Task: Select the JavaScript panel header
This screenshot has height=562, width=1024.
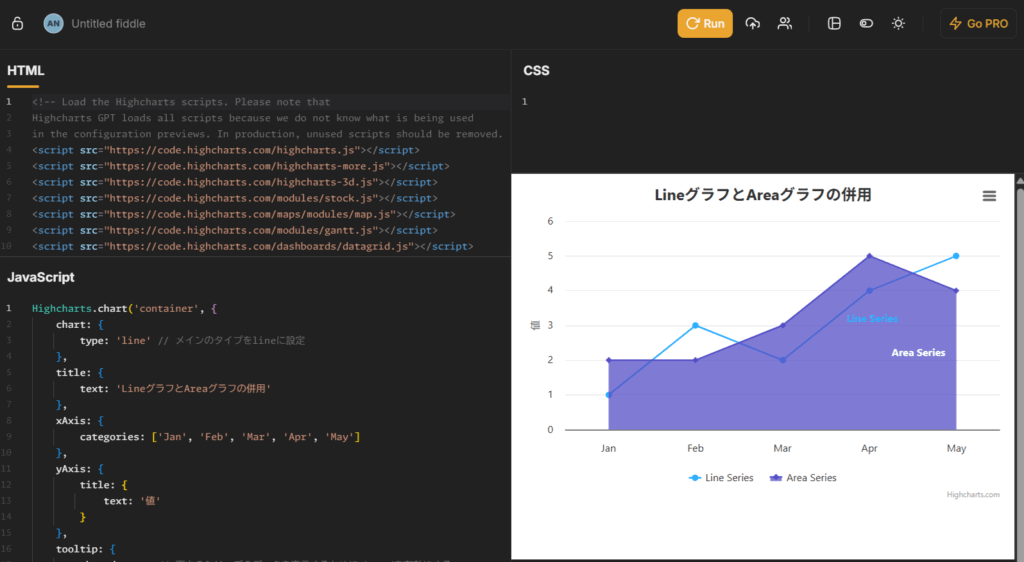Action: tap(40, 277)
